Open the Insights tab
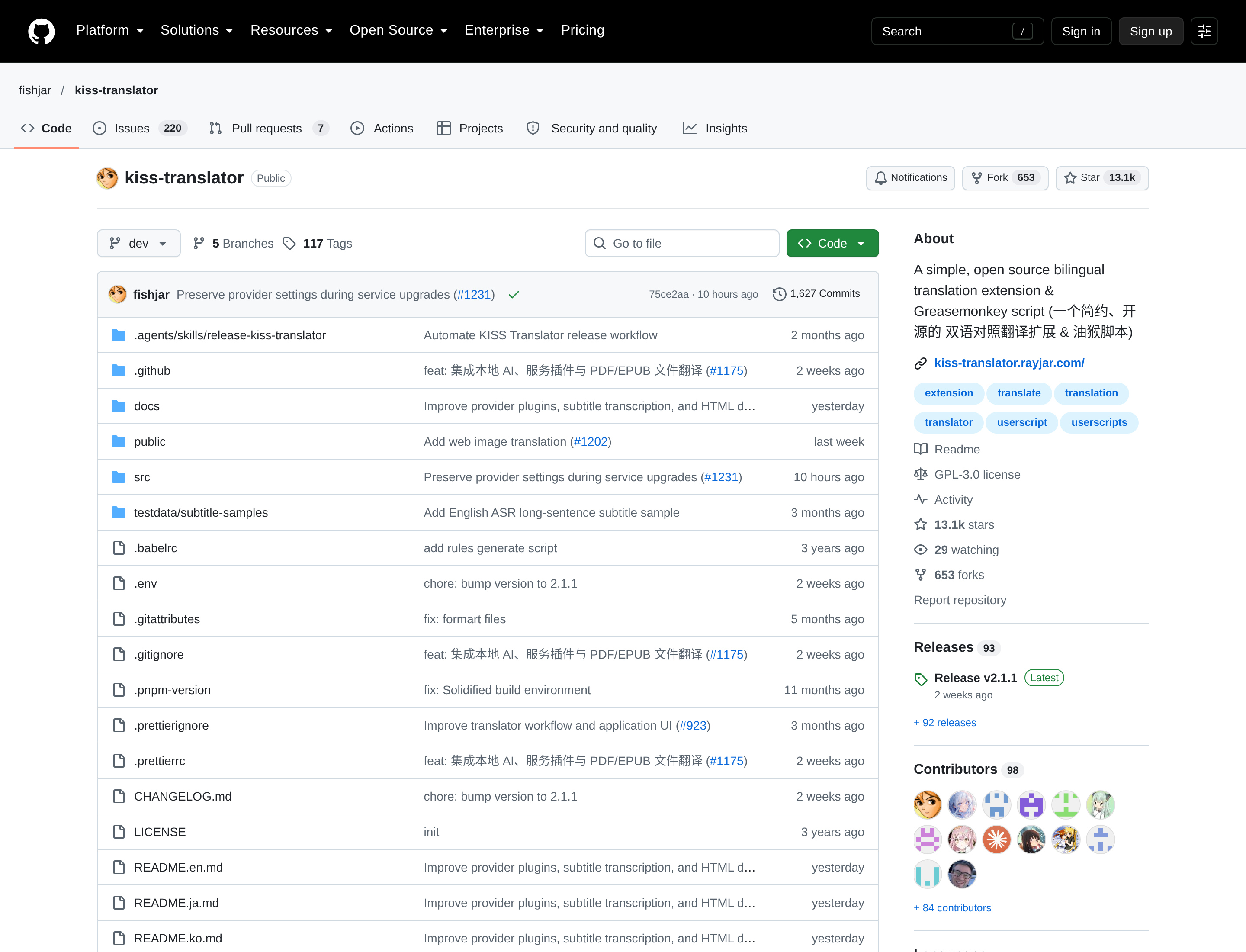Screen dimensions: 1246x952 715,129
